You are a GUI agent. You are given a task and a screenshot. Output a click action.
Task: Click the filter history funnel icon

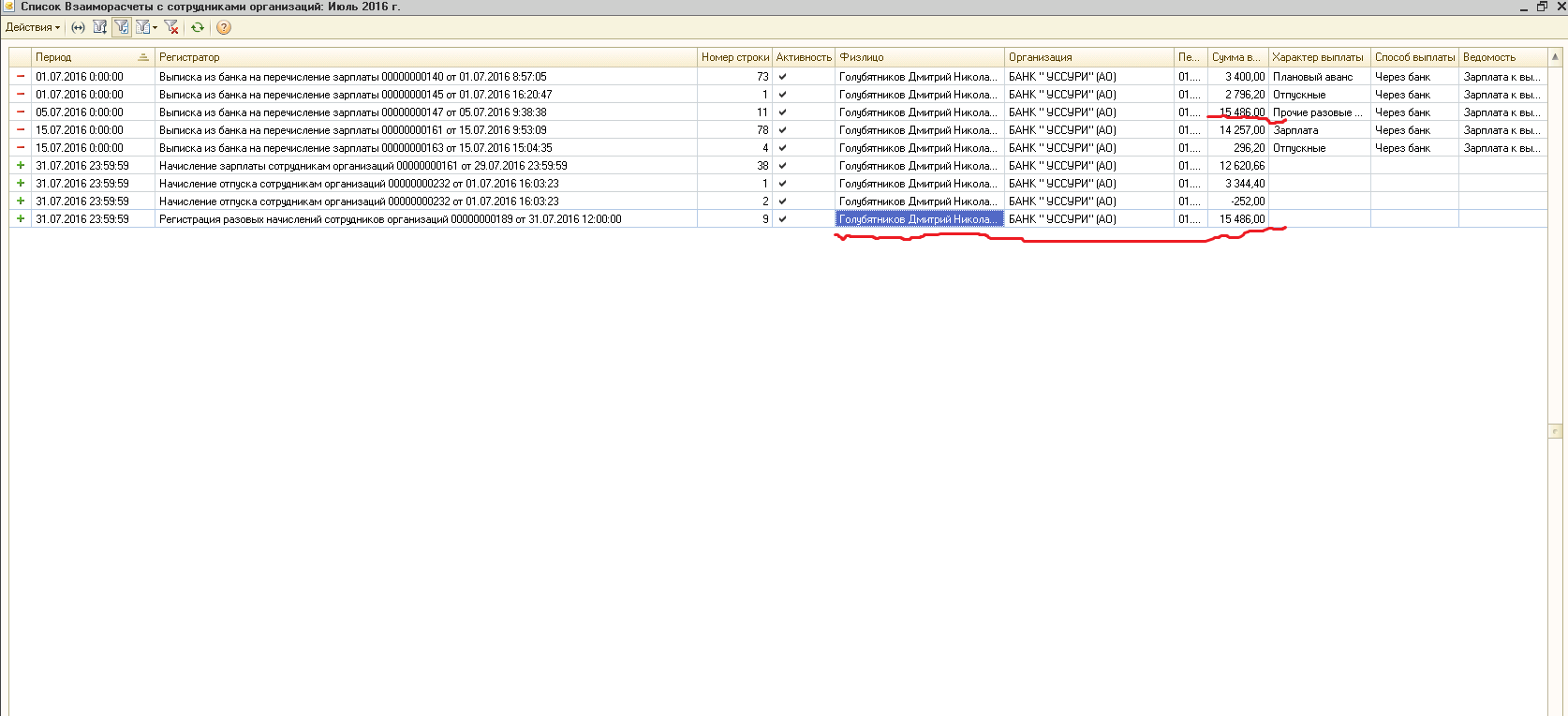[142, 27]
